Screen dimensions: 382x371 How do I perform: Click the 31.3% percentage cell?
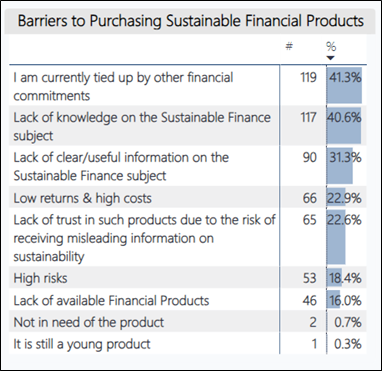click(345, 157)
